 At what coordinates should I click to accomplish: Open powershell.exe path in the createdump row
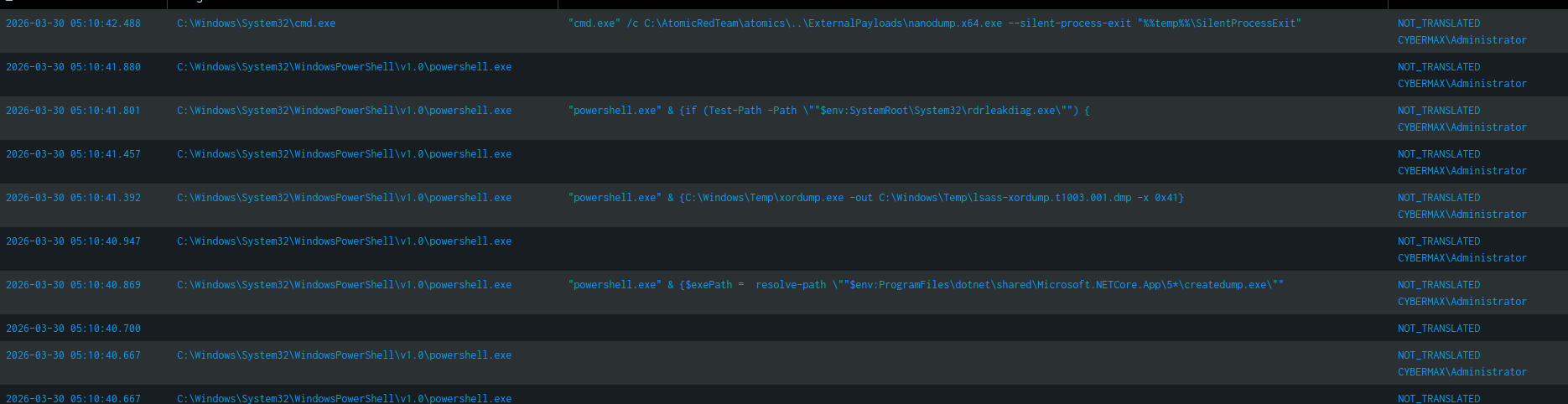tap(344, 285)
